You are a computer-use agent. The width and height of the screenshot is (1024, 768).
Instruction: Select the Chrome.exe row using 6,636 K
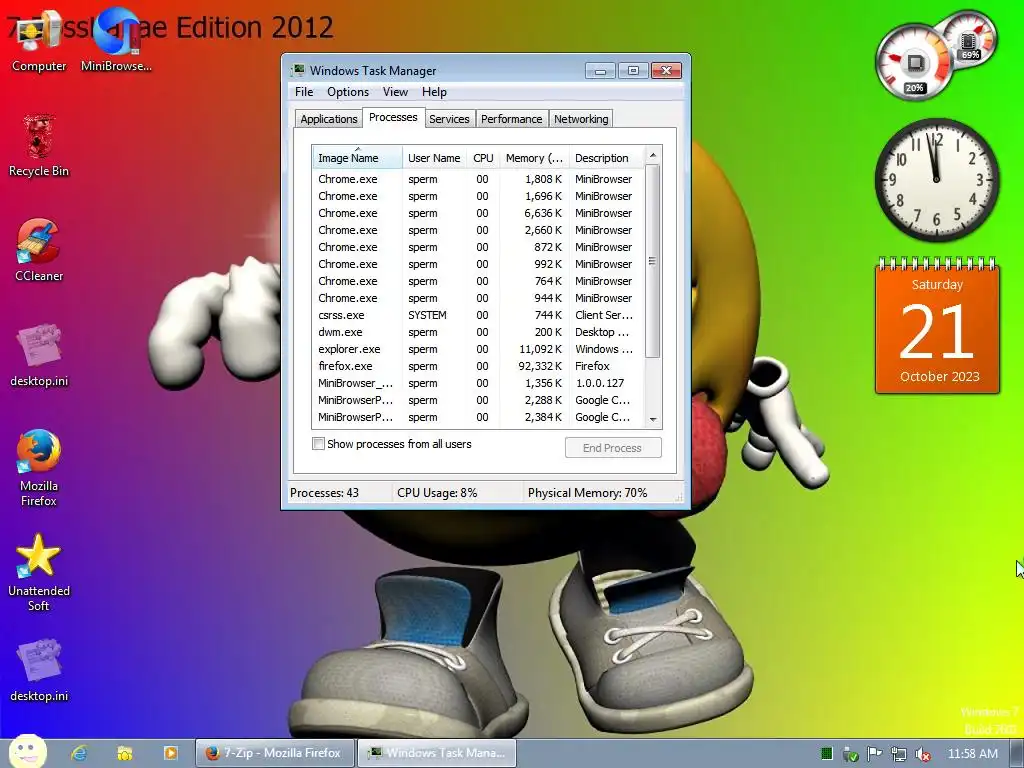pyautogui.click(x=478, y=213)
